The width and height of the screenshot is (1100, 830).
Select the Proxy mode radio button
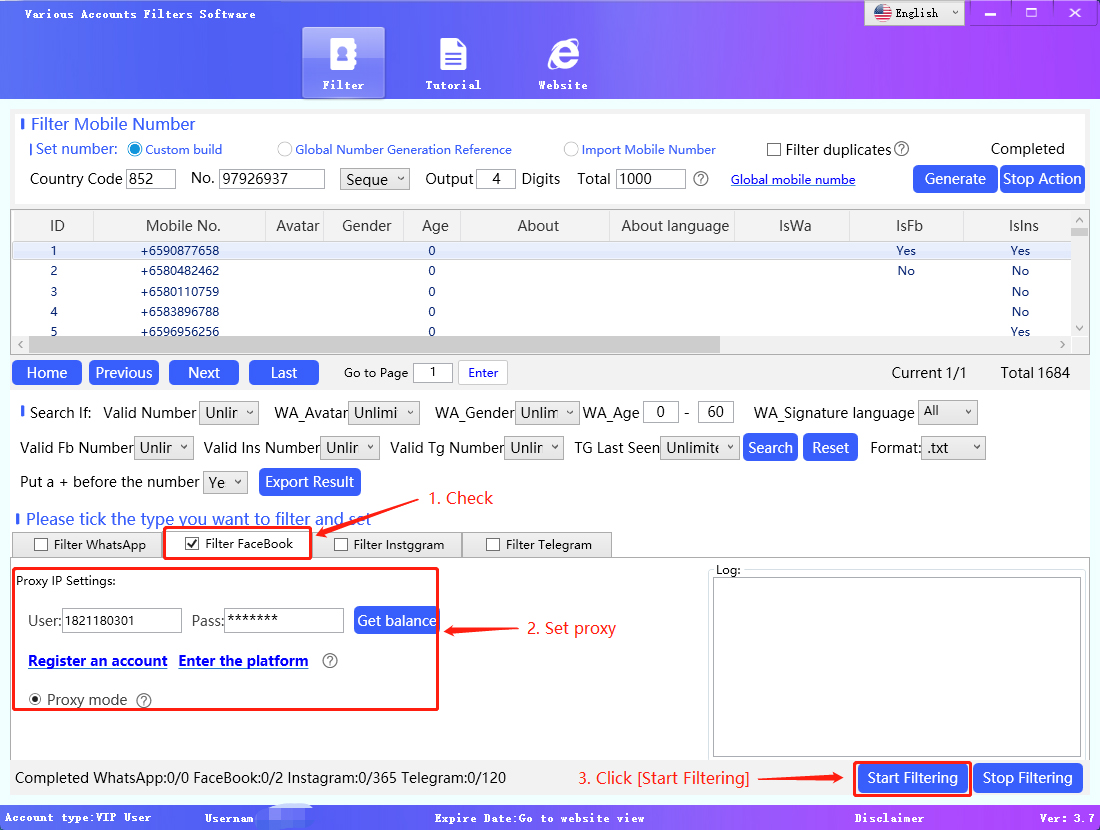coord(35,700)
